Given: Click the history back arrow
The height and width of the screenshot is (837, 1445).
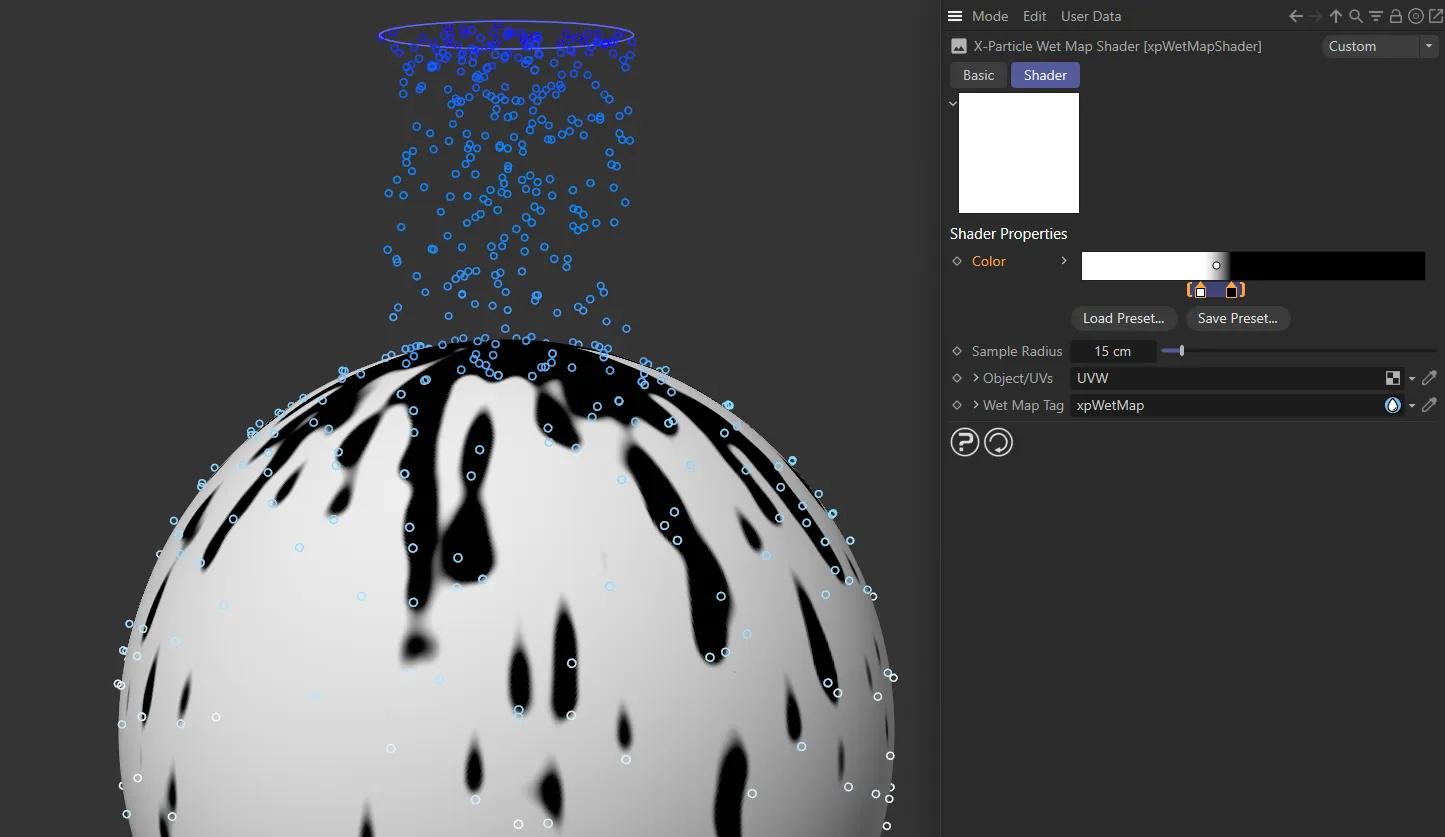Looking at the screenshot, I should (1295, 16).
